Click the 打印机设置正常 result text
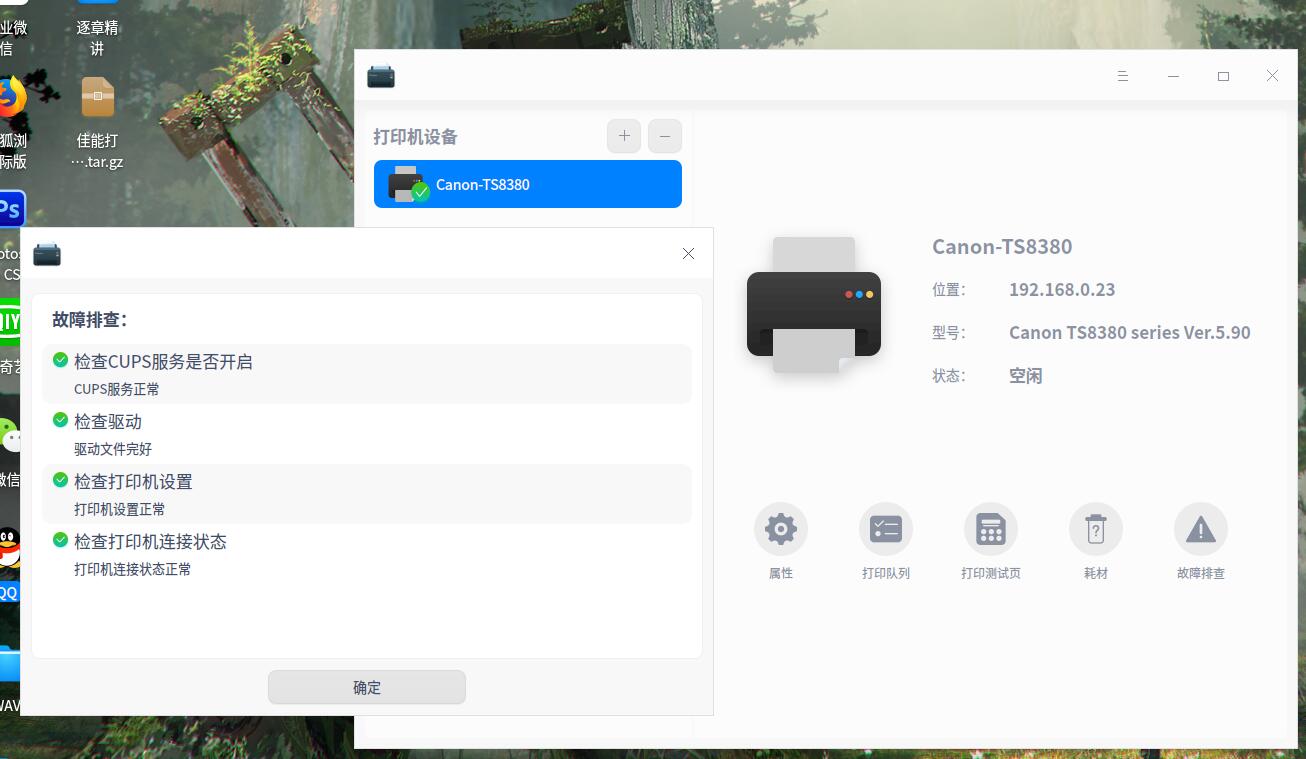1306x759 pixels. click(x=120, y=509)
